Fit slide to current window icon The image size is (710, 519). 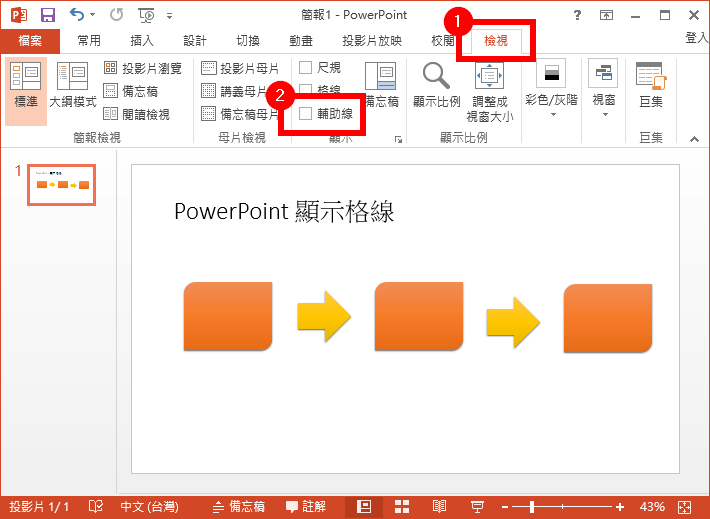click(685, 507)
